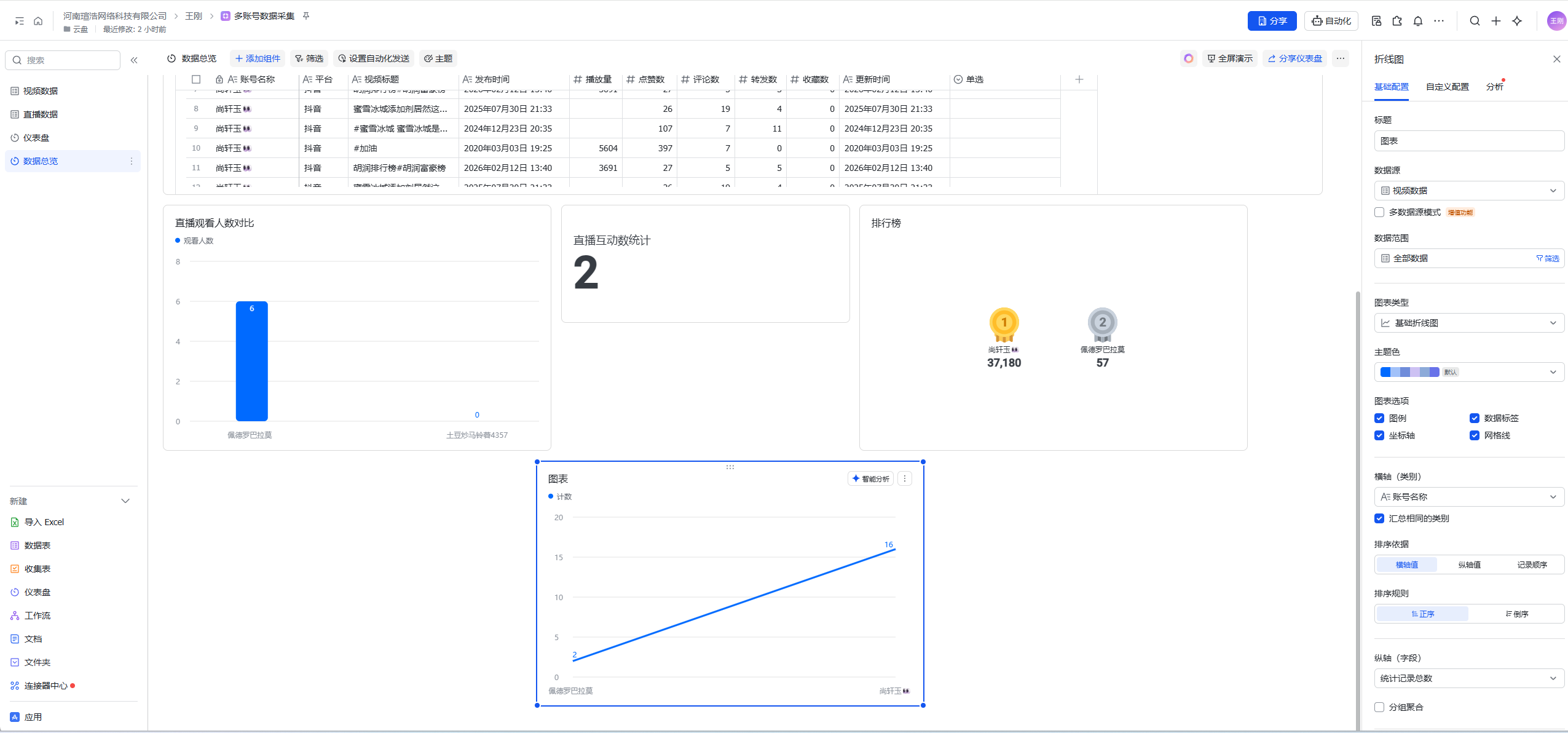Click the 标题 text field containing 图表
This screenshot has height=733, width=1568.
click(1468, 141)
